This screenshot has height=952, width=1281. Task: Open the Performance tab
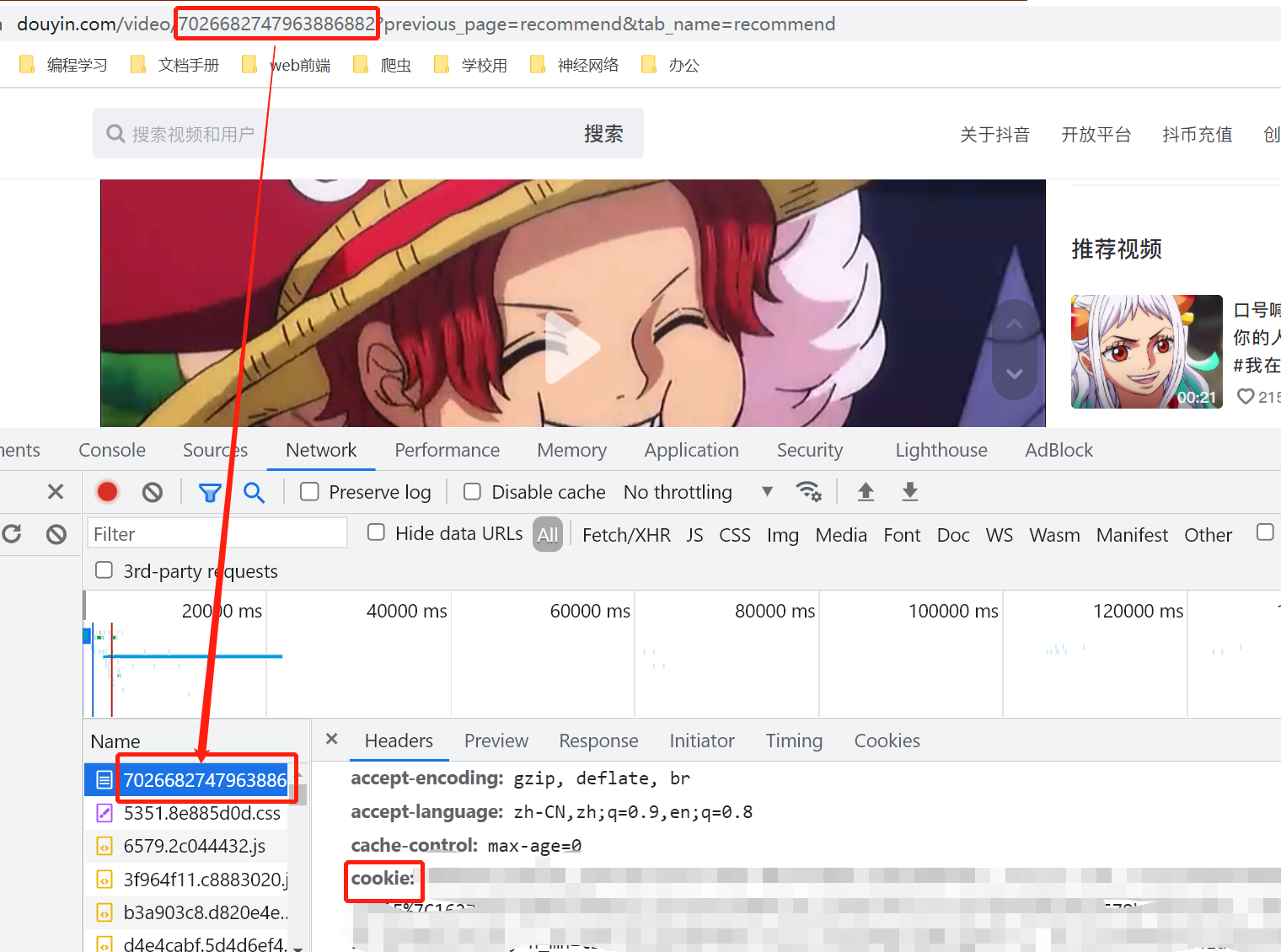(448, 450)
